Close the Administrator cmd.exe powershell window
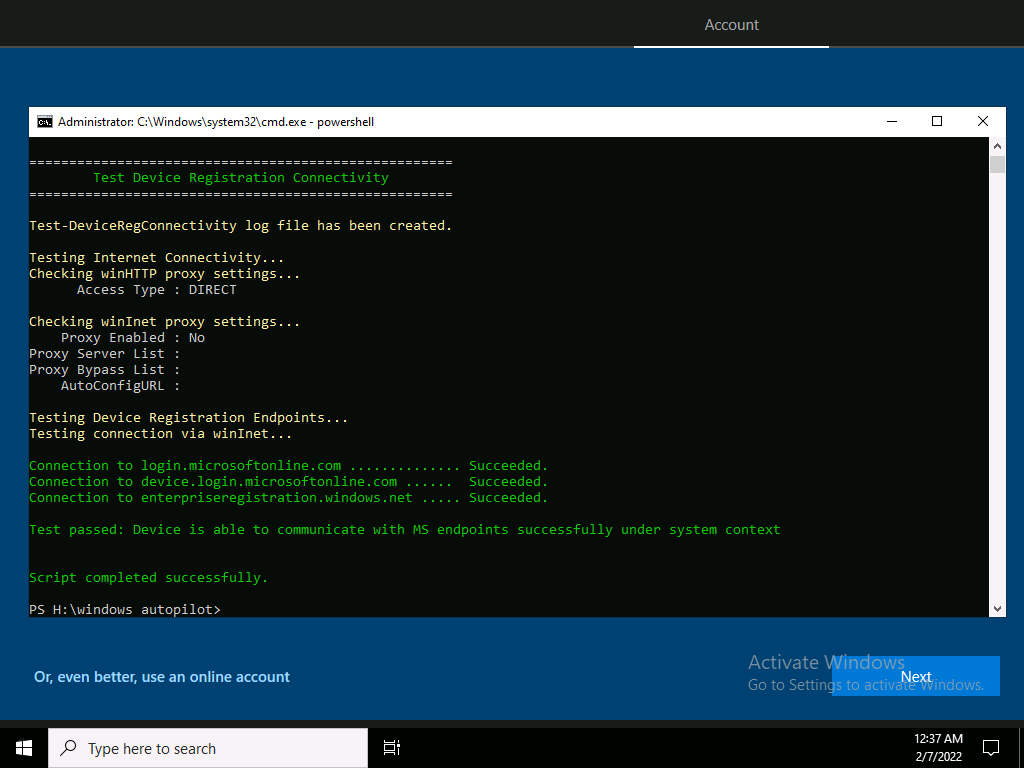 (983, 121)
